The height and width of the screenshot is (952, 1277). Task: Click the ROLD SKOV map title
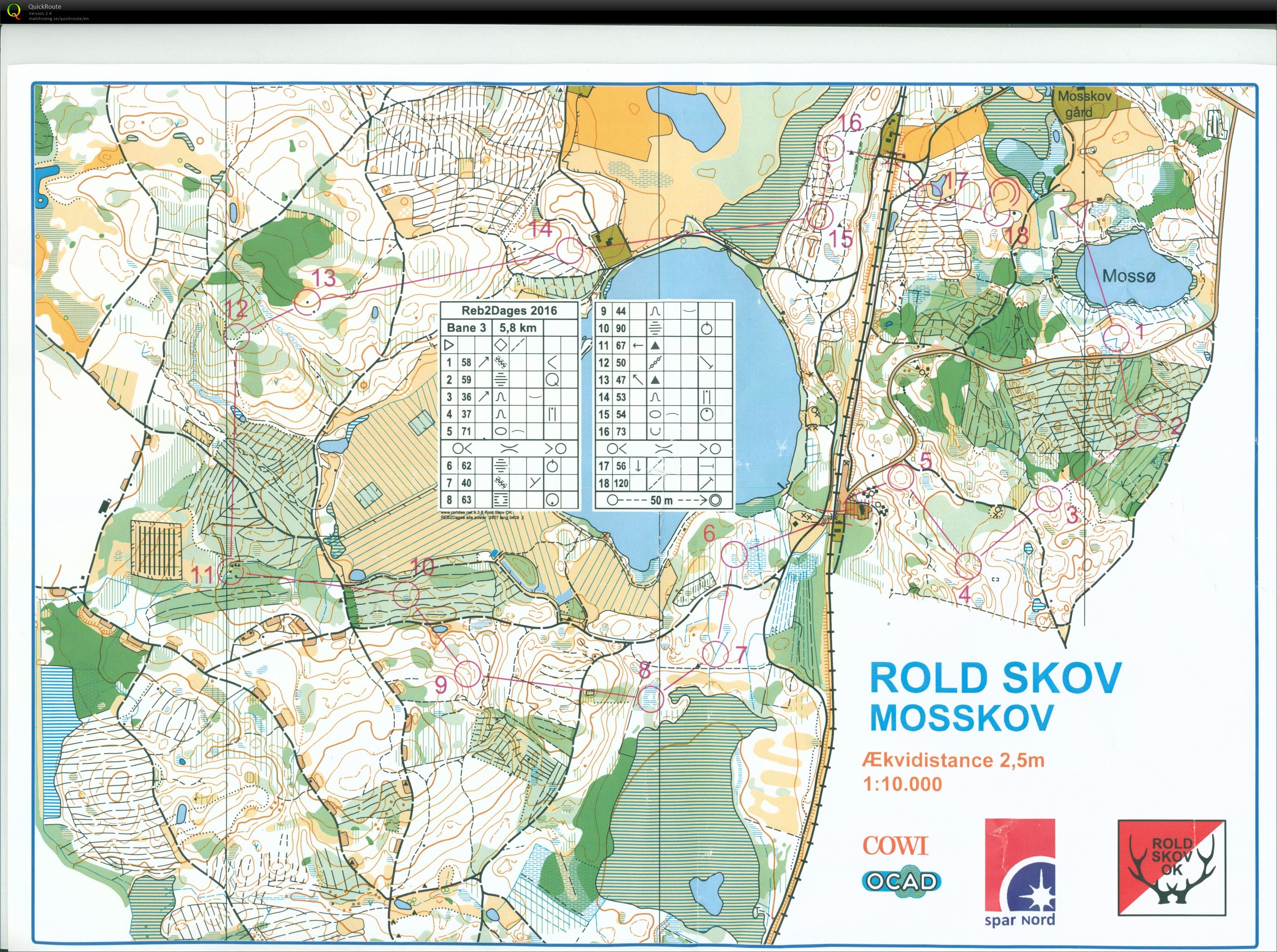pos(995,678)
